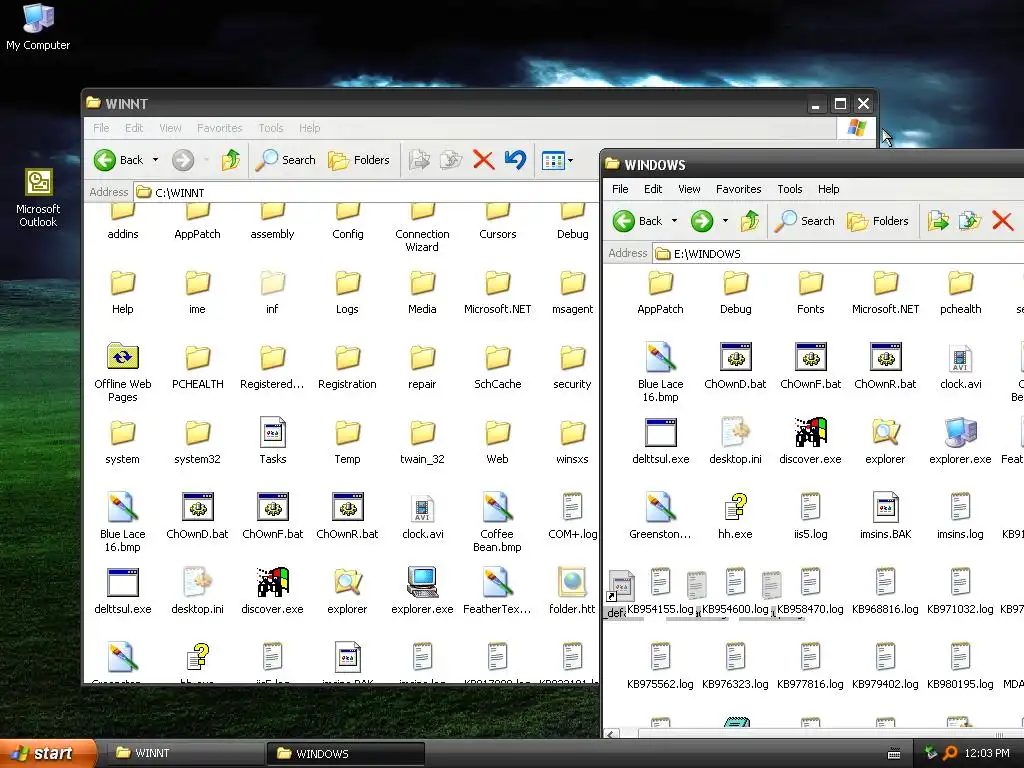This screenshot has height=768, width=1024.
Task: Click the Undo arrow in WINNT toolbar
Action: [515, 160]
